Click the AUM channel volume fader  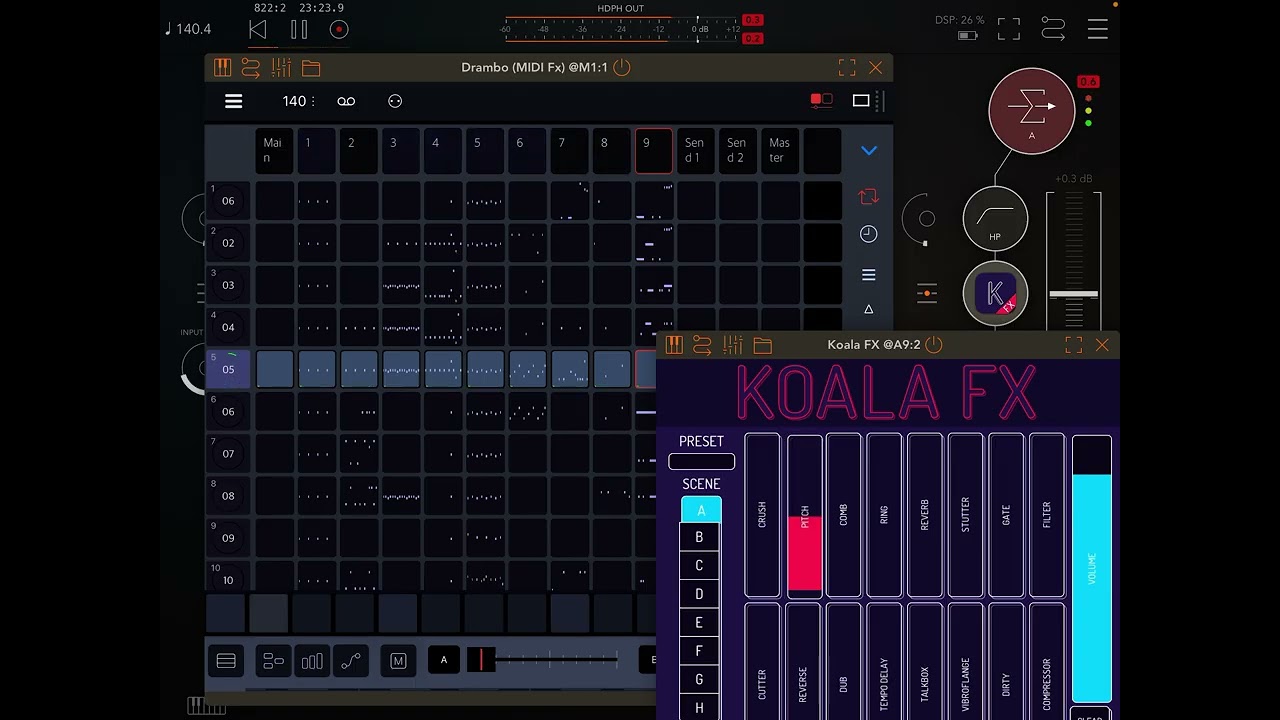[1073, 295]
